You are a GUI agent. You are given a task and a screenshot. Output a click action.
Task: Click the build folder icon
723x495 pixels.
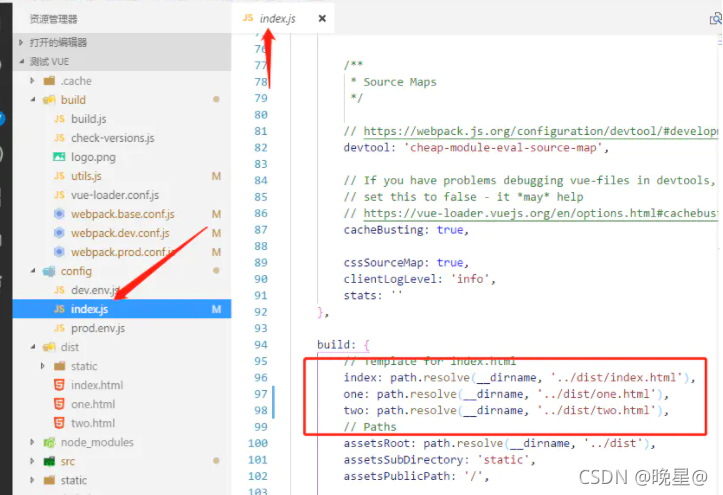click(49, 100)
